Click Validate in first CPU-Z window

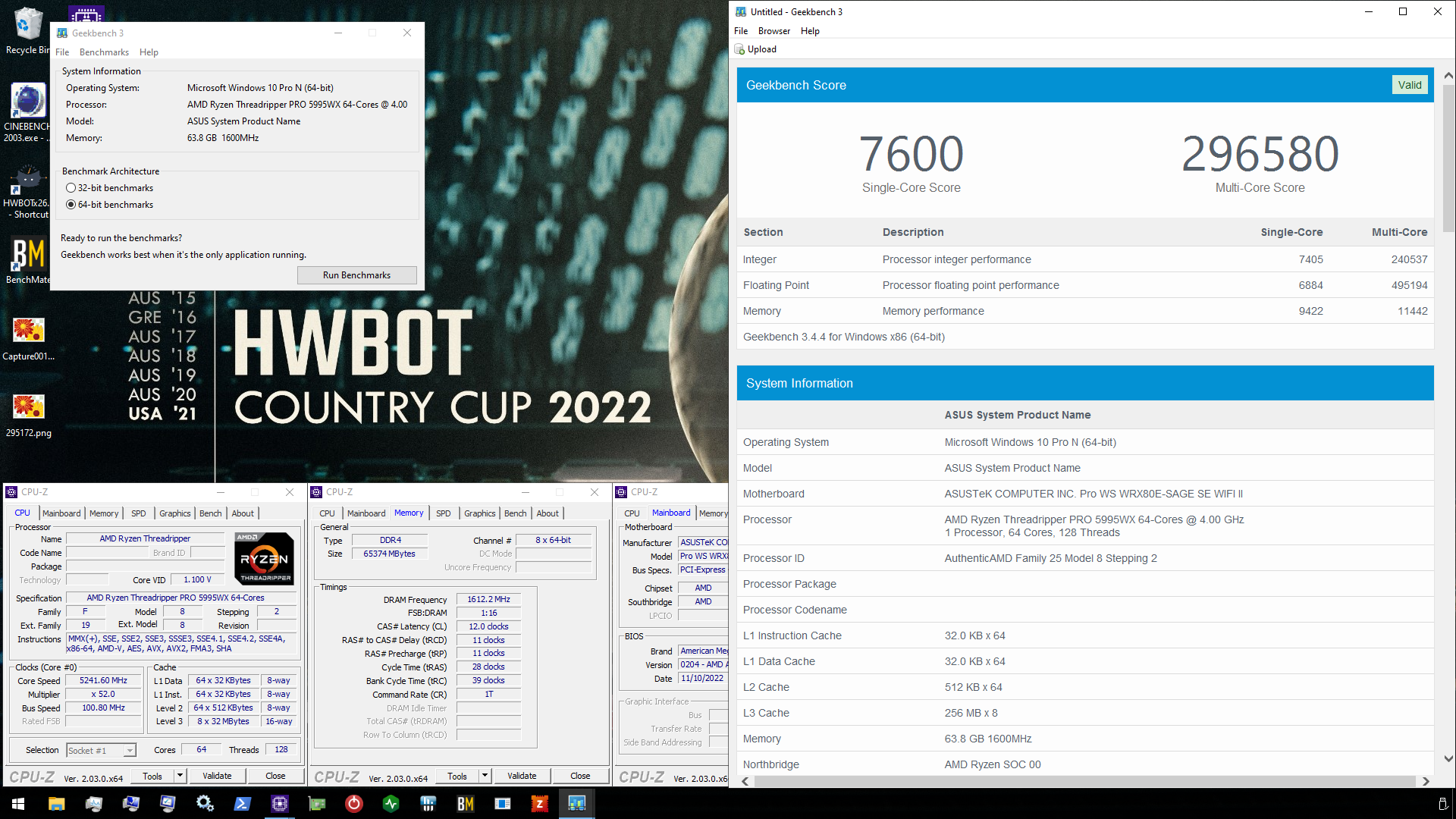click(x=217, y=776)
